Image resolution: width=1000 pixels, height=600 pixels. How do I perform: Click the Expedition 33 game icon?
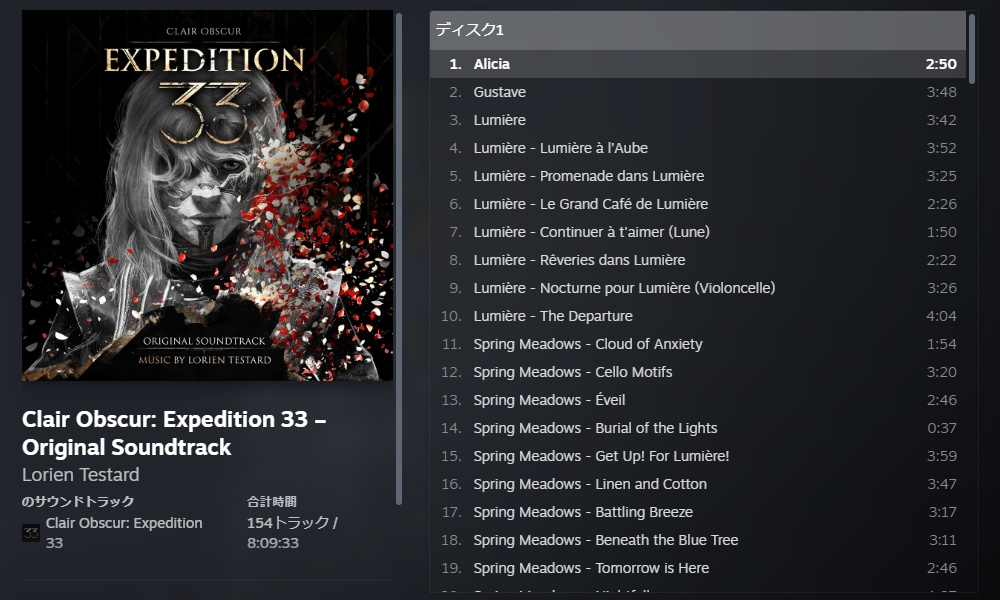coord(31,533)
